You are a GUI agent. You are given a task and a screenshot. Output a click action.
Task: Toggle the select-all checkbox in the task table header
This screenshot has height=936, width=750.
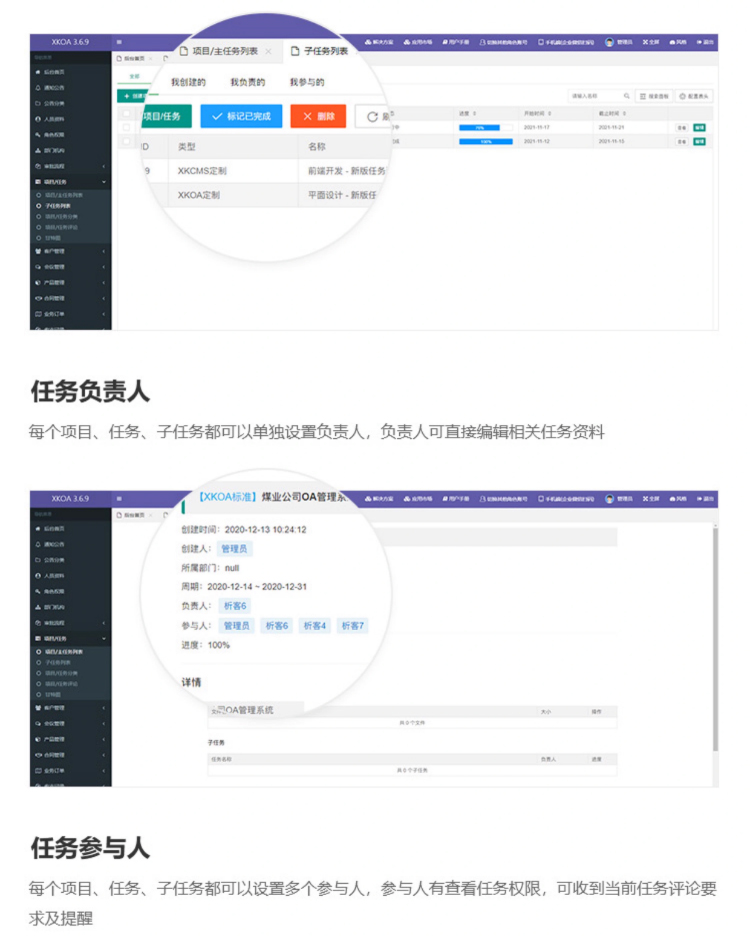(125, 114)
